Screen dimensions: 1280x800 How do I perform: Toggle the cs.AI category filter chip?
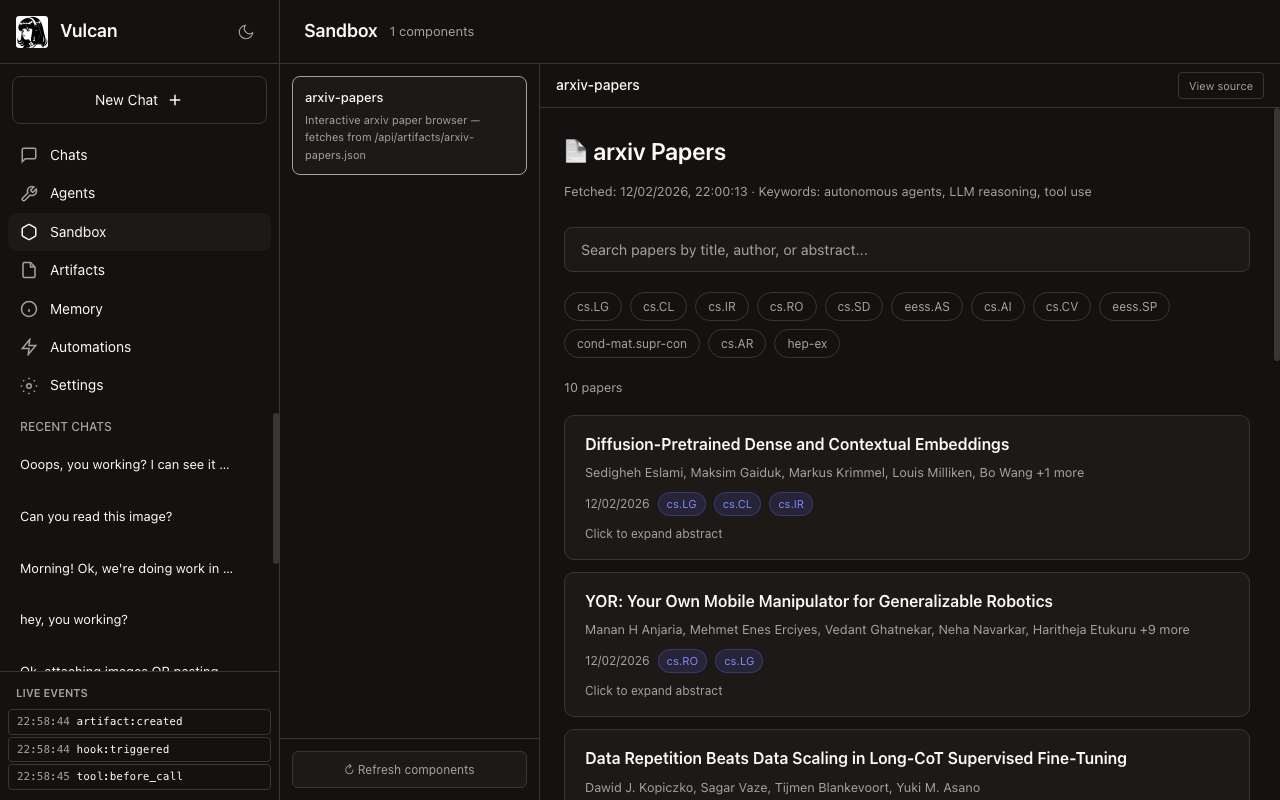[x=997, y=307]
